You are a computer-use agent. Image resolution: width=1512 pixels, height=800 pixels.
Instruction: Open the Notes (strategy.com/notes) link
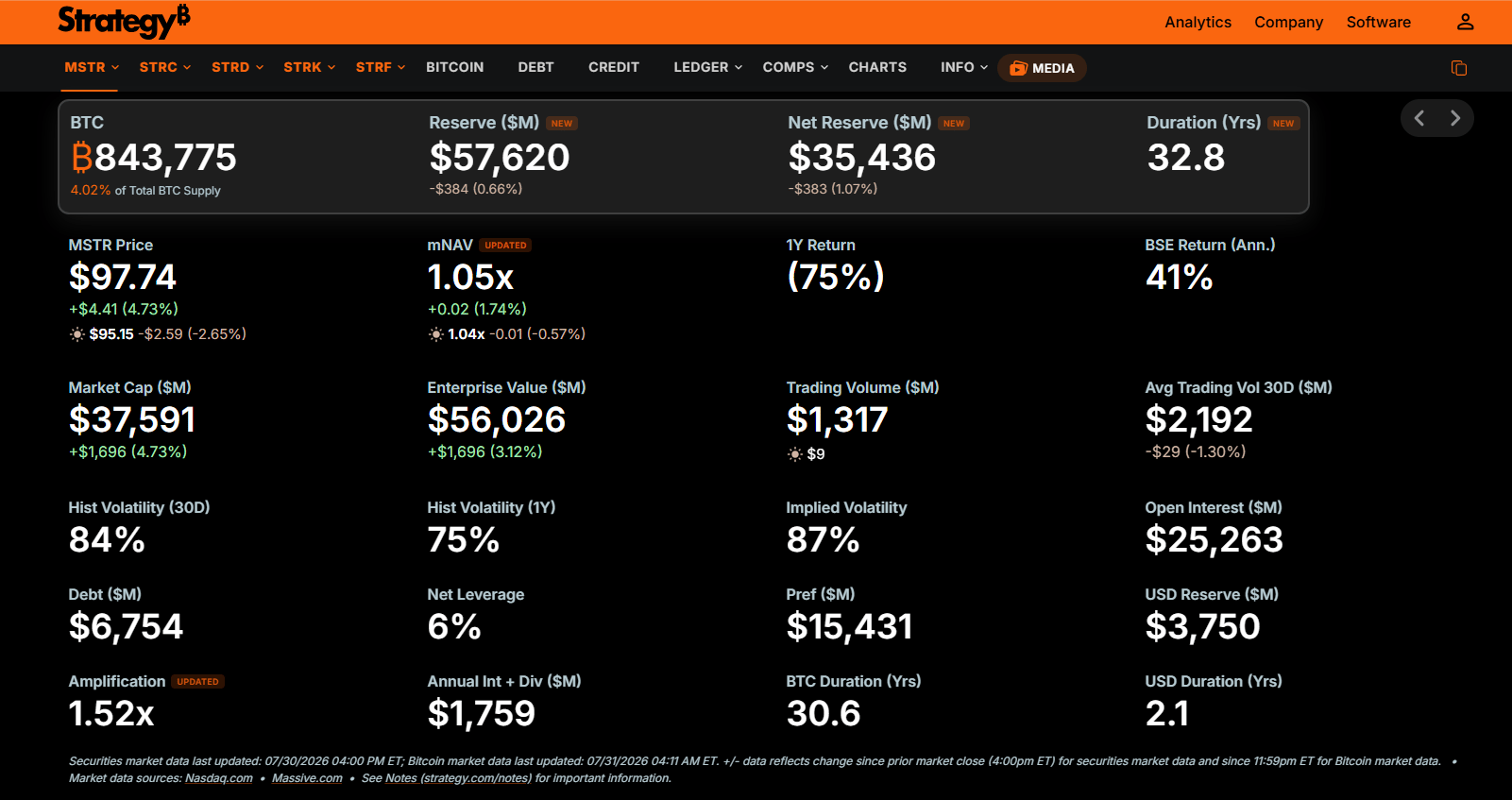pyautogui.click(x=458, y=778)
